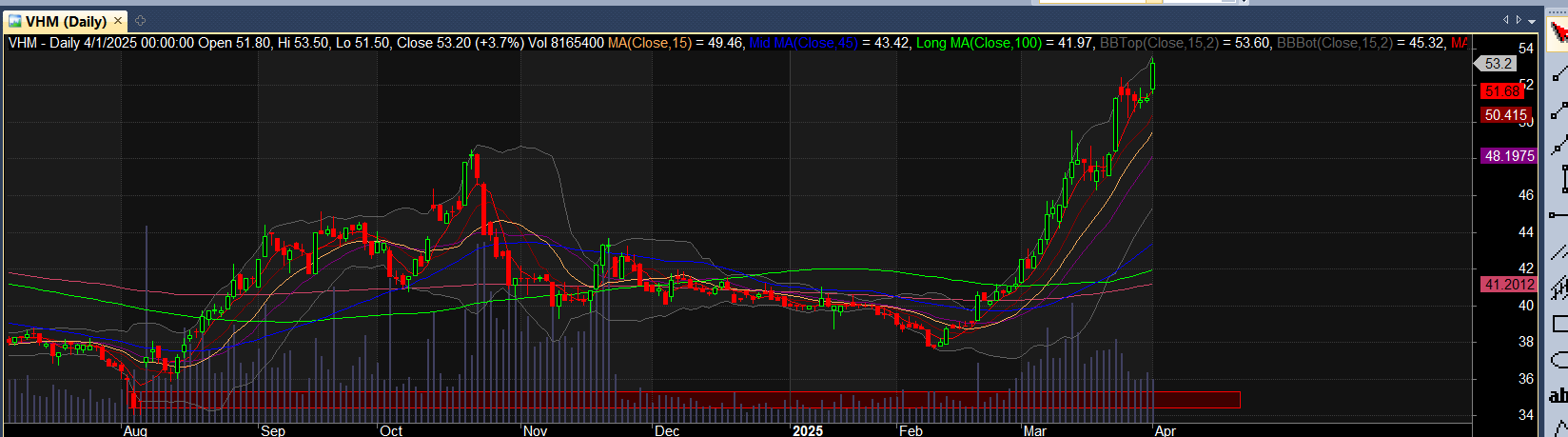The image size is (1568, 437).
Task: Close the VHM (Daily) chart tab
Action: coord(119,21)
